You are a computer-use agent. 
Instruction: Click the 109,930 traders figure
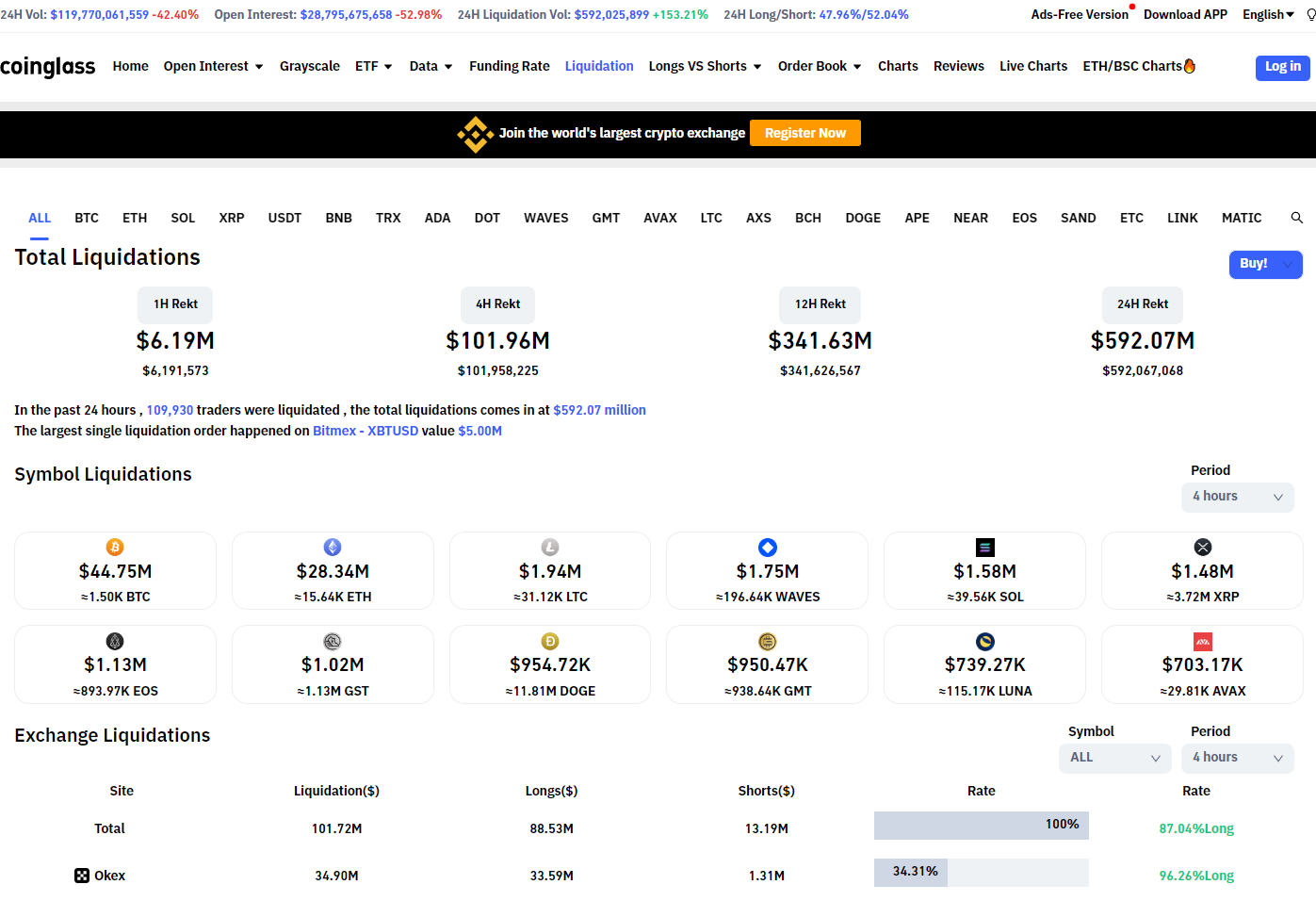click(x=170, y=410)
